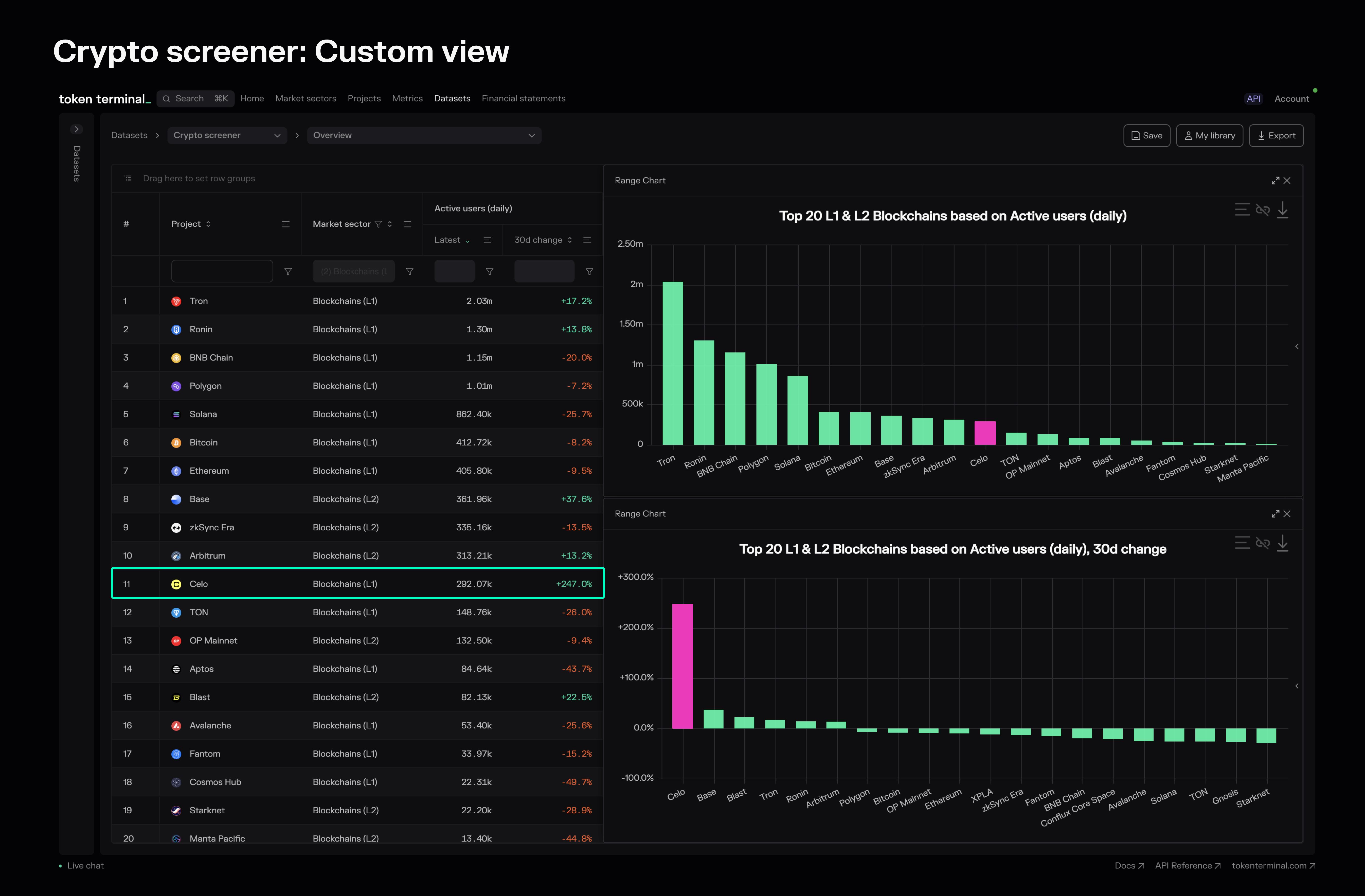Open the Overview view dropdown
Screen dimensions: 1365x896
424,135
